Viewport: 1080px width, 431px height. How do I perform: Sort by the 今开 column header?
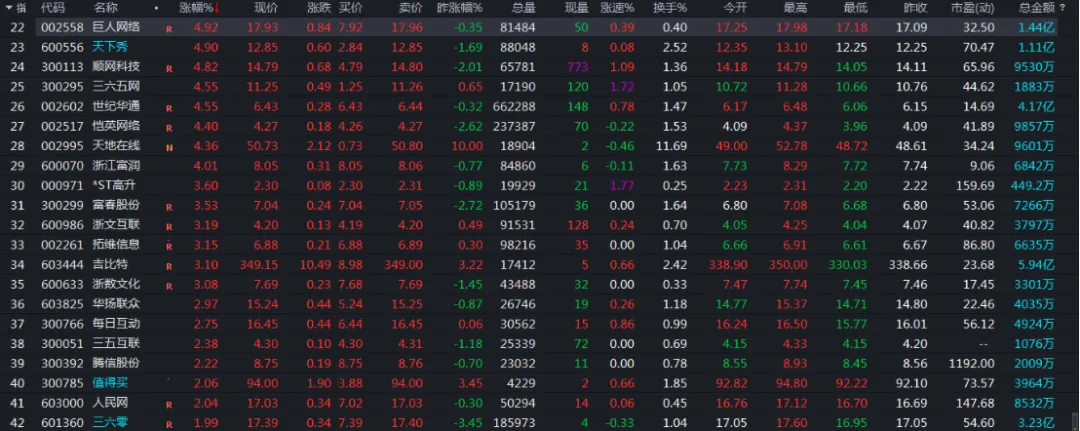tap(735, 8)
